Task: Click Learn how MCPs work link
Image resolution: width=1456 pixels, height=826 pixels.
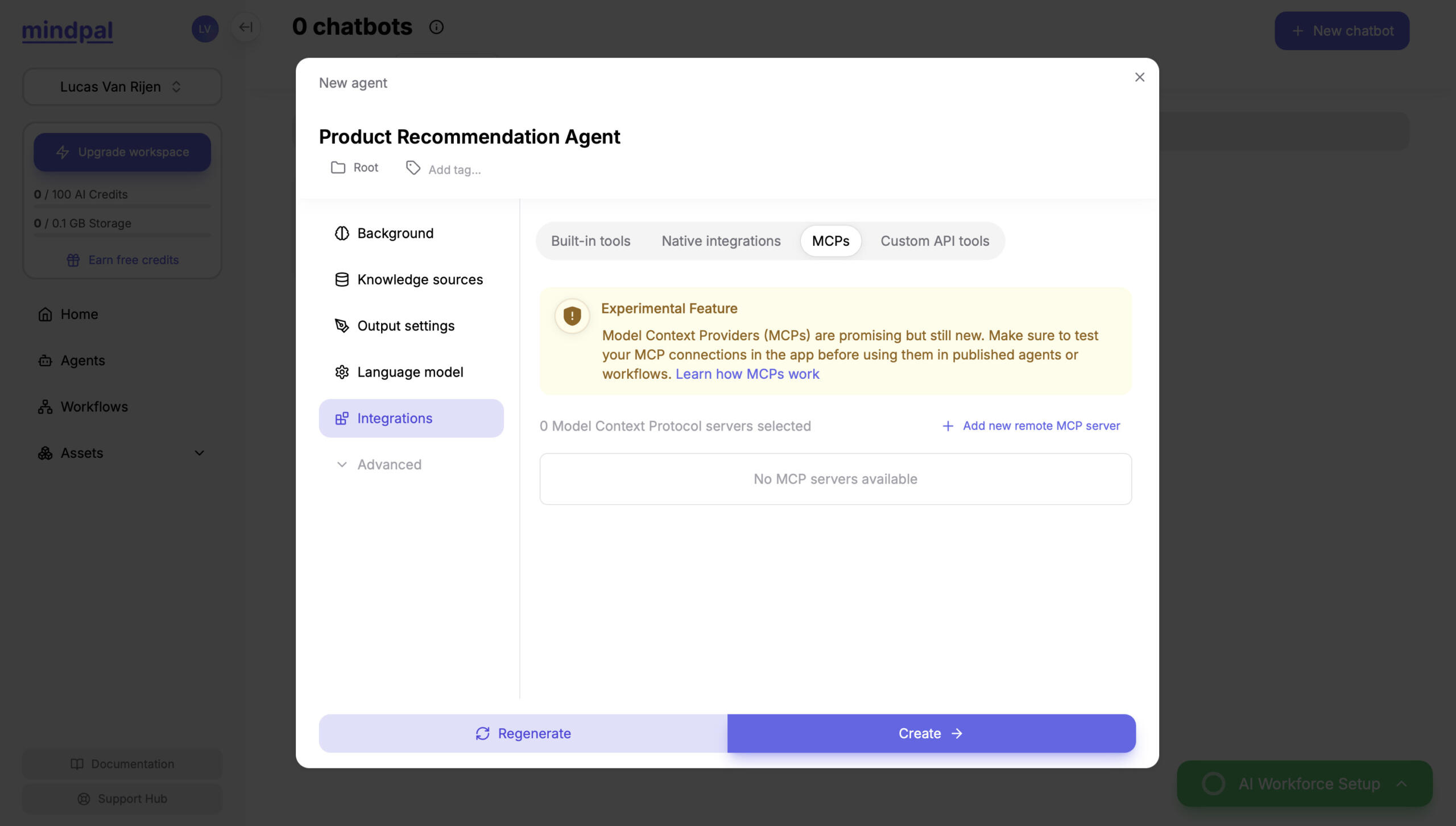Action: pos(747,374)
